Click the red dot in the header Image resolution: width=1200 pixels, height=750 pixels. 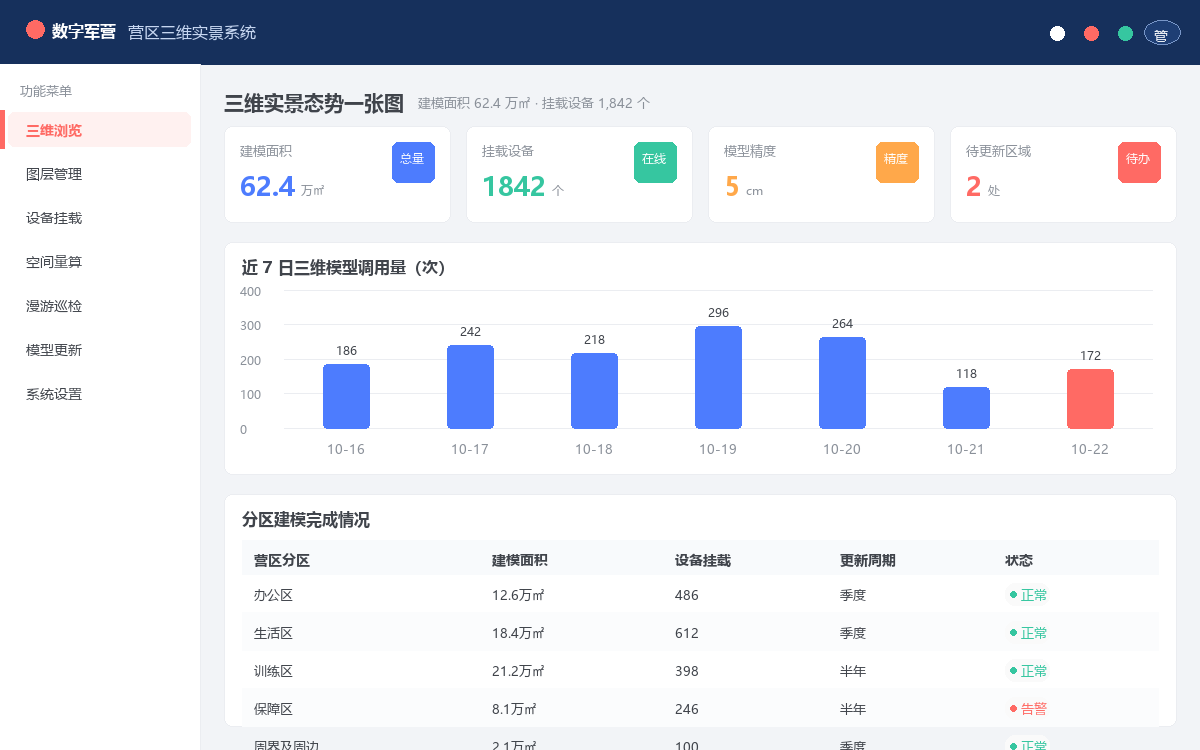[1091, 33]
